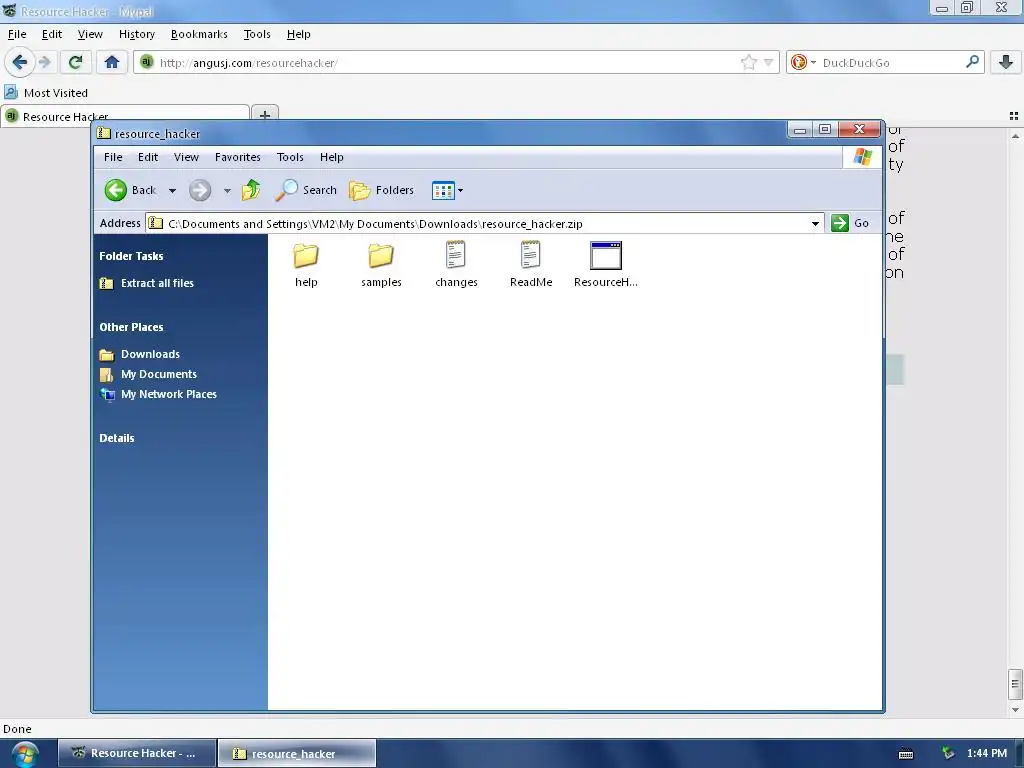1024x768 pixels.
Task: Click browser page vertical scrollbar thumb
Action: tap(1015, 684)
